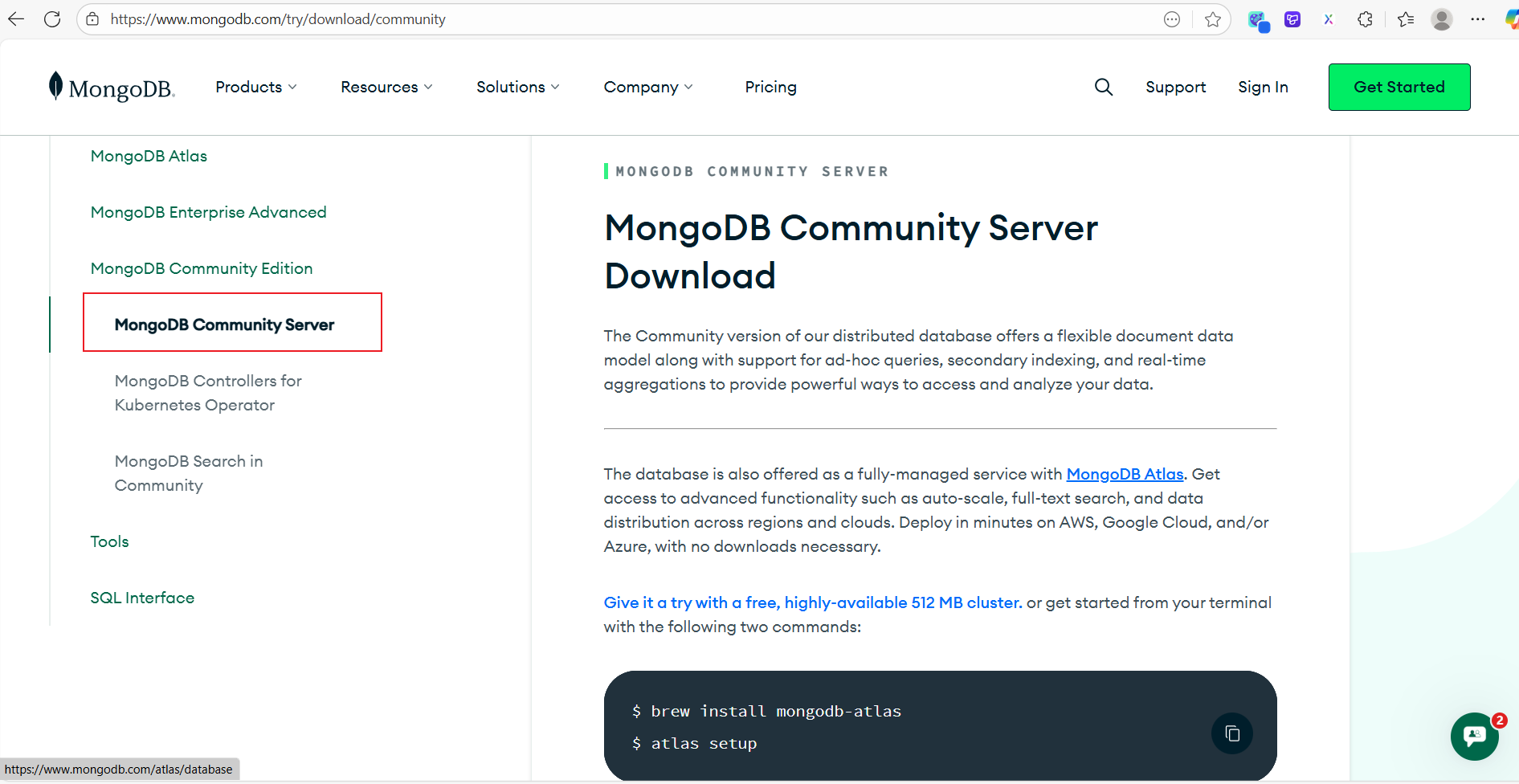Open MongoDB Controllers for Kubernetes Operator
This screenshot has width=1519, height=784.
point(208,393)
